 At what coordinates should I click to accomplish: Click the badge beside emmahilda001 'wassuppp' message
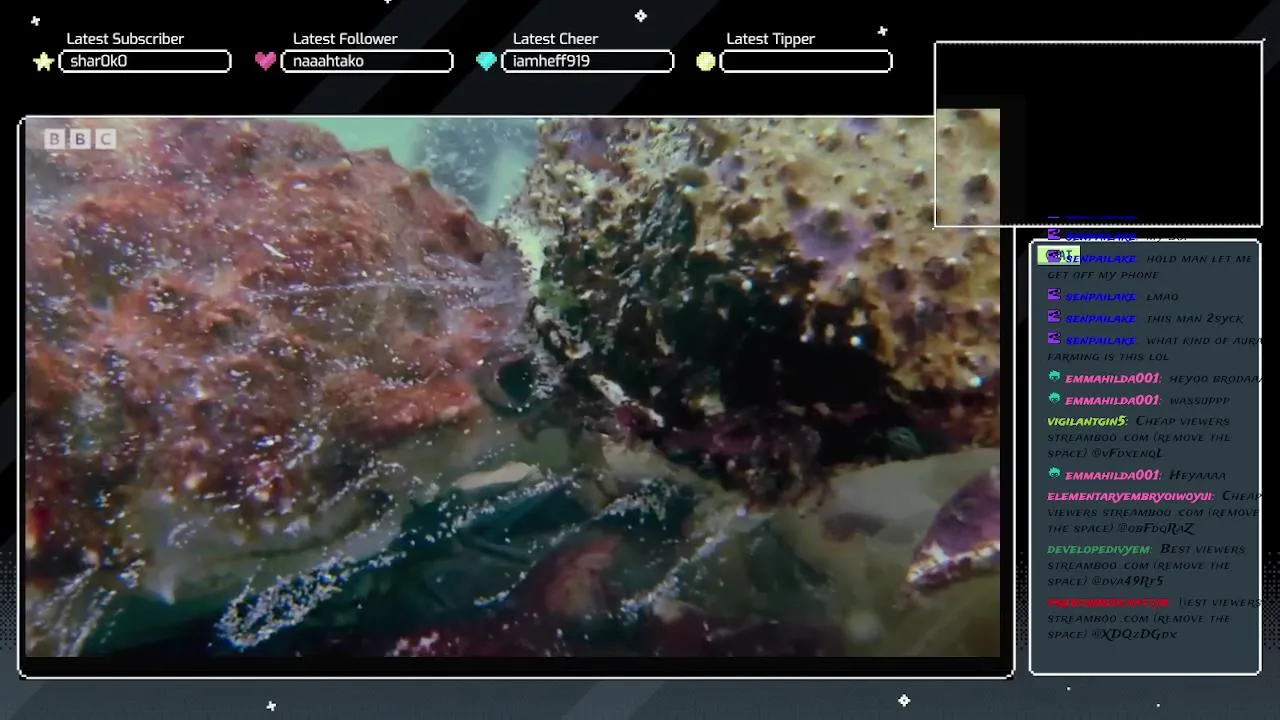1054,398
